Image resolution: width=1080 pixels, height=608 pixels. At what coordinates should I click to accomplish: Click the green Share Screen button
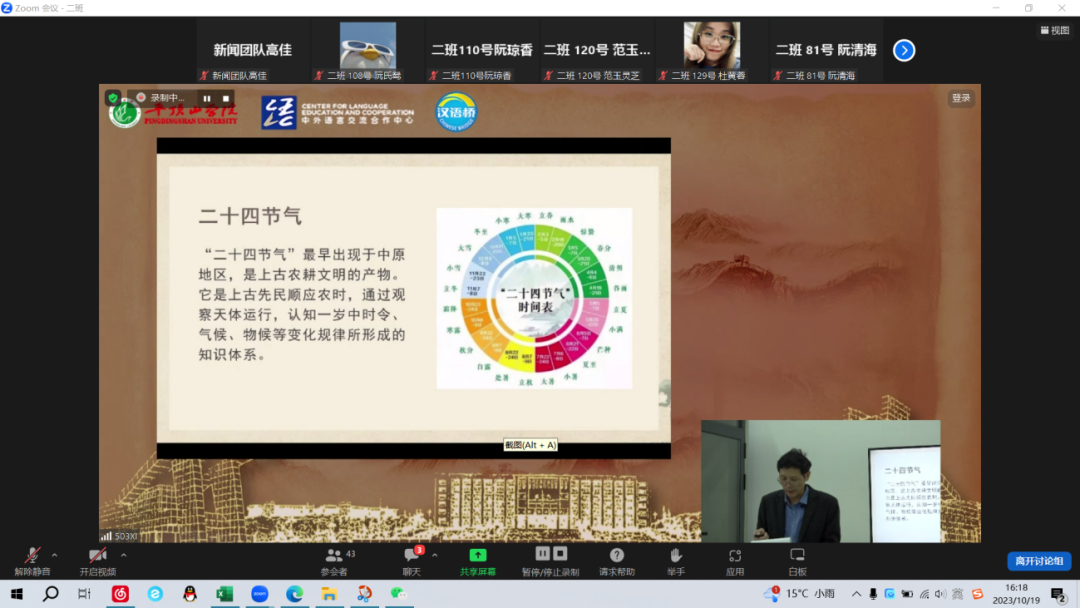coord(477,560)
